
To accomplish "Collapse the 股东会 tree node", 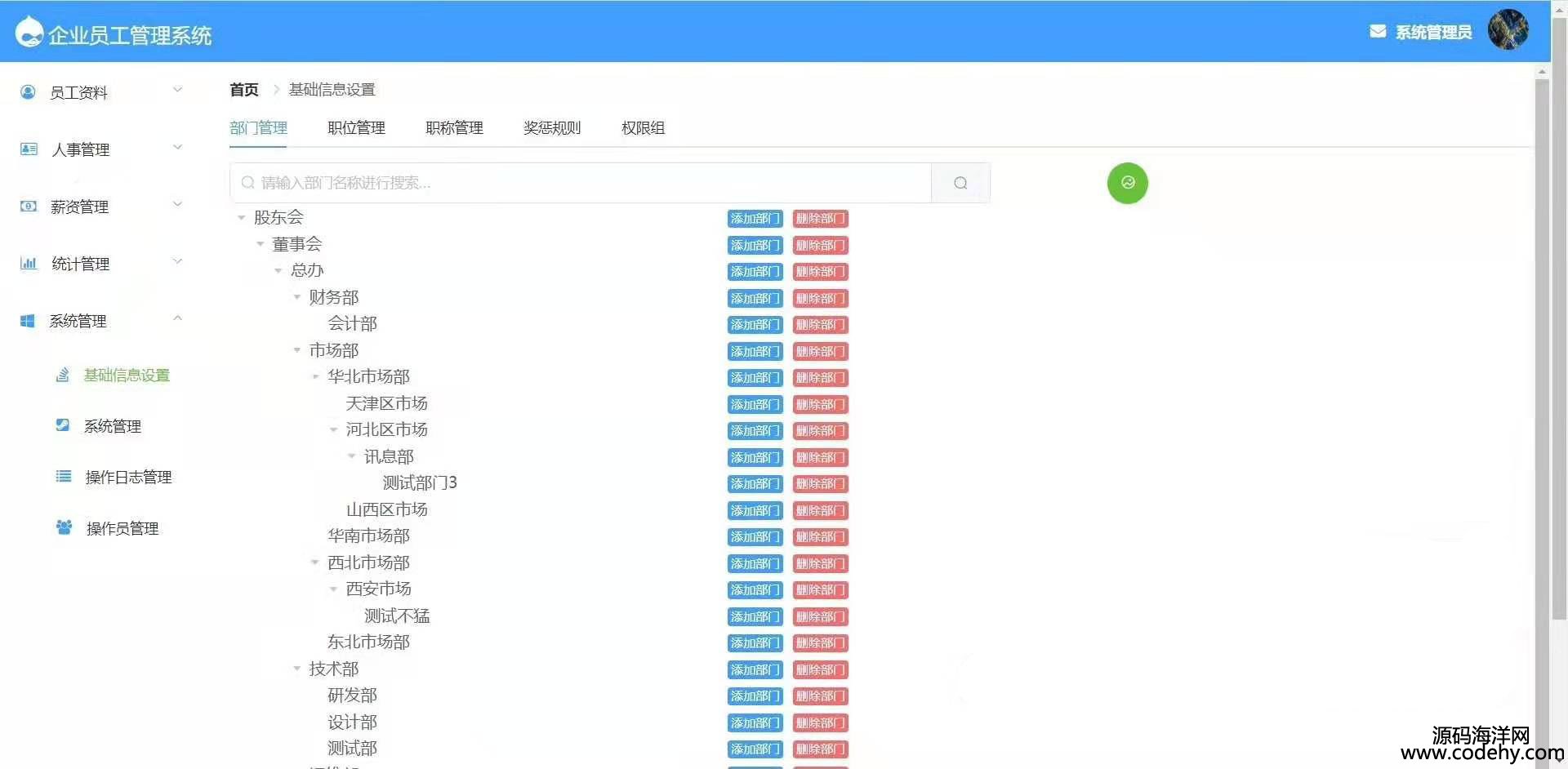I will tap(242, 218).
